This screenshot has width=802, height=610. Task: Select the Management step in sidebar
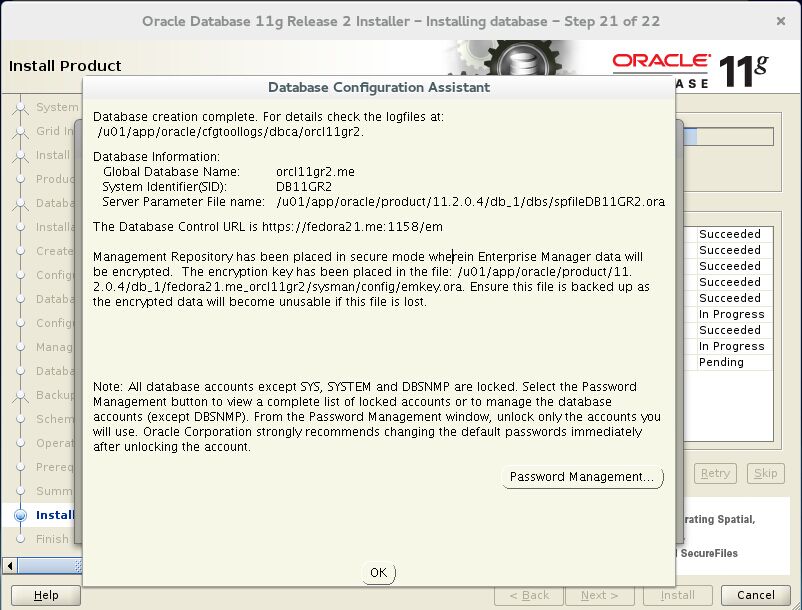pos(54,347)
